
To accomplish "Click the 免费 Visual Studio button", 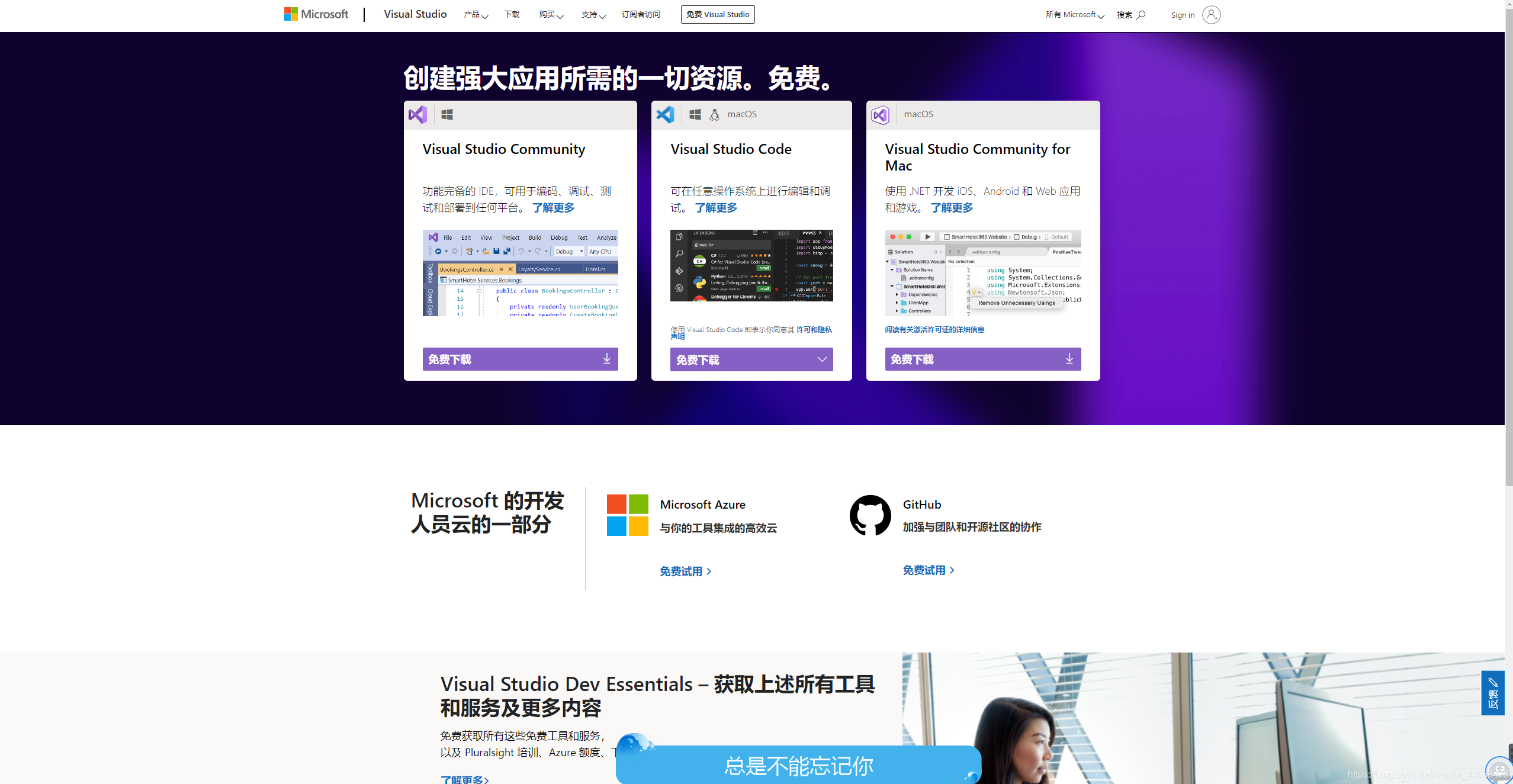I will coord(717,14).
